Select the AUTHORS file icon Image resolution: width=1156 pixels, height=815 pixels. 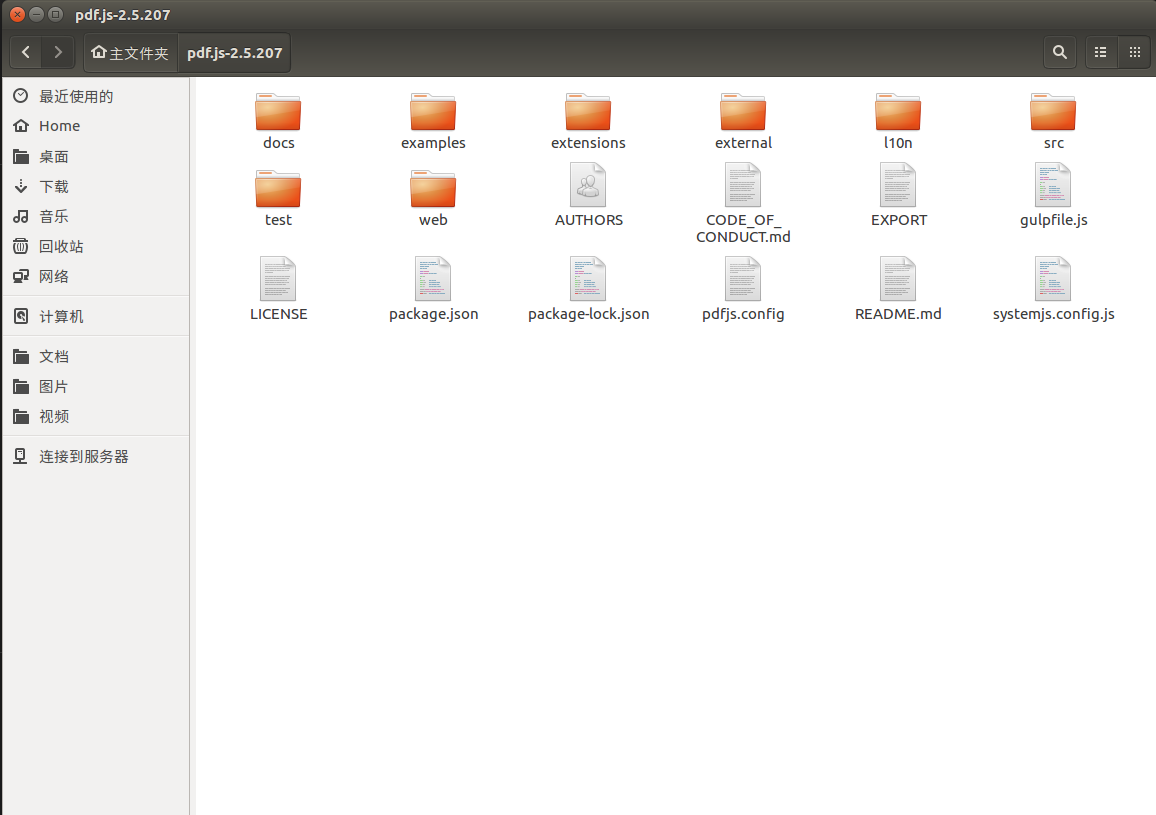(588, 185)
